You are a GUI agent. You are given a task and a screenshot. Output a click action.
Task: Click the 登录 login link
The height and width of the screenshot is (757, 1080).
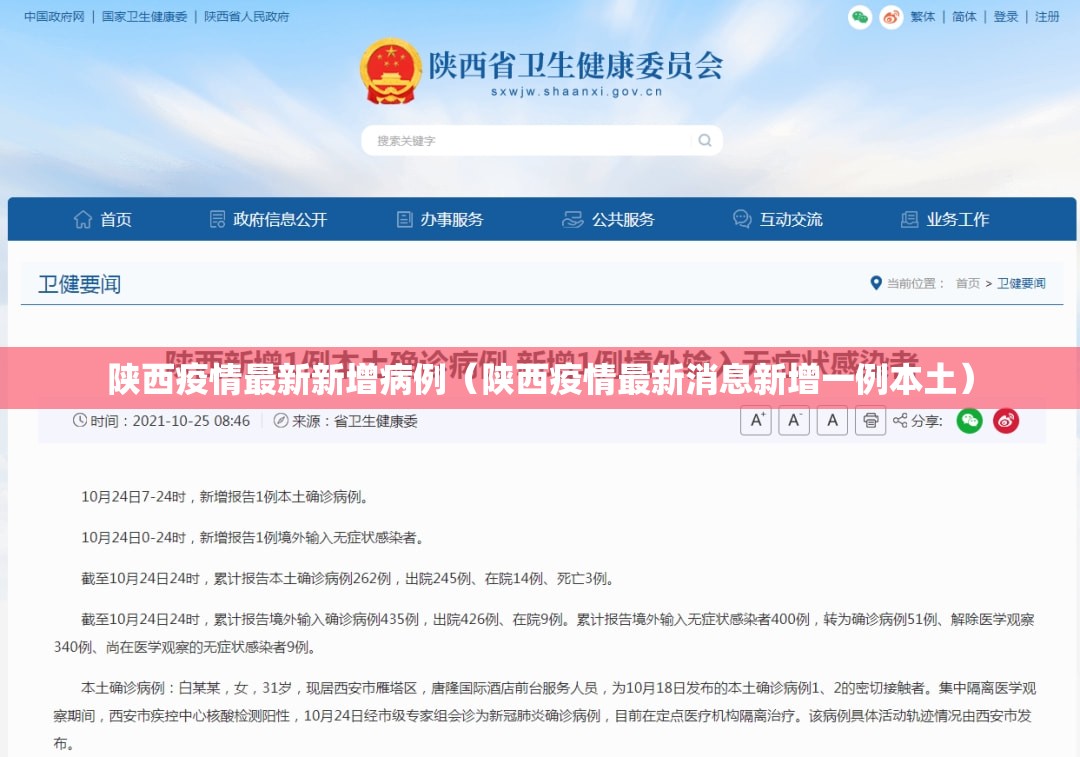(1006, 17)
